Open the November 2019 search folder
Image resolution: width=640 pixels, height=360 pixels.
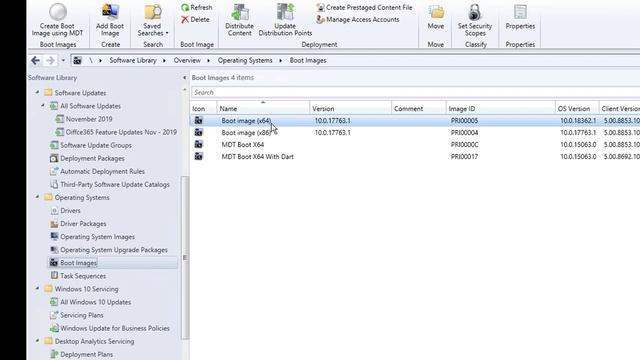coord(89,119)
